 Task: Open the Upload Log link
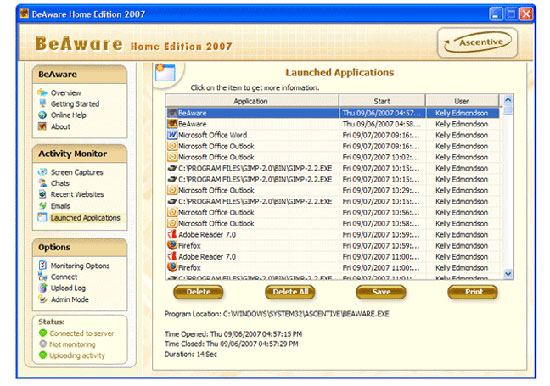coord(68,288)
